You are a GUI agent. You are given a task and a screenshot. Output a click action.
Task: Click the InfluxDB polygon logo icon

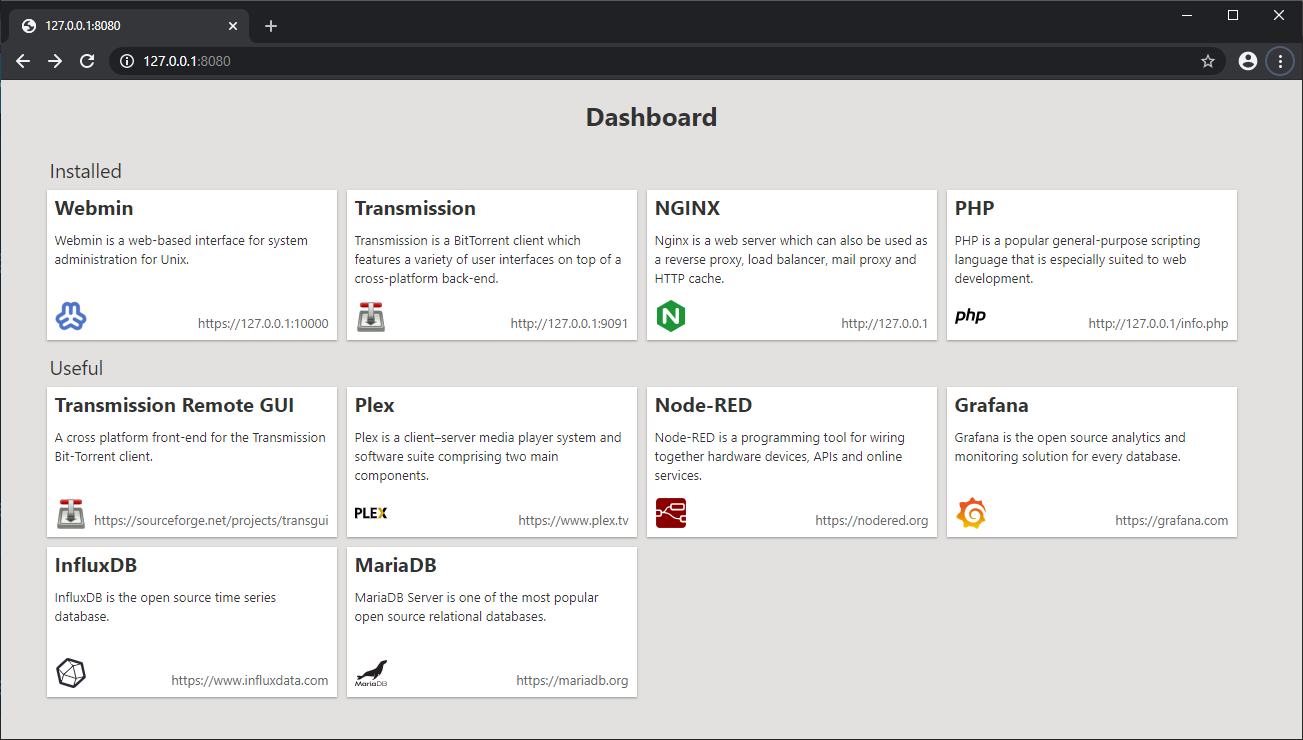(x=71, y=673)
